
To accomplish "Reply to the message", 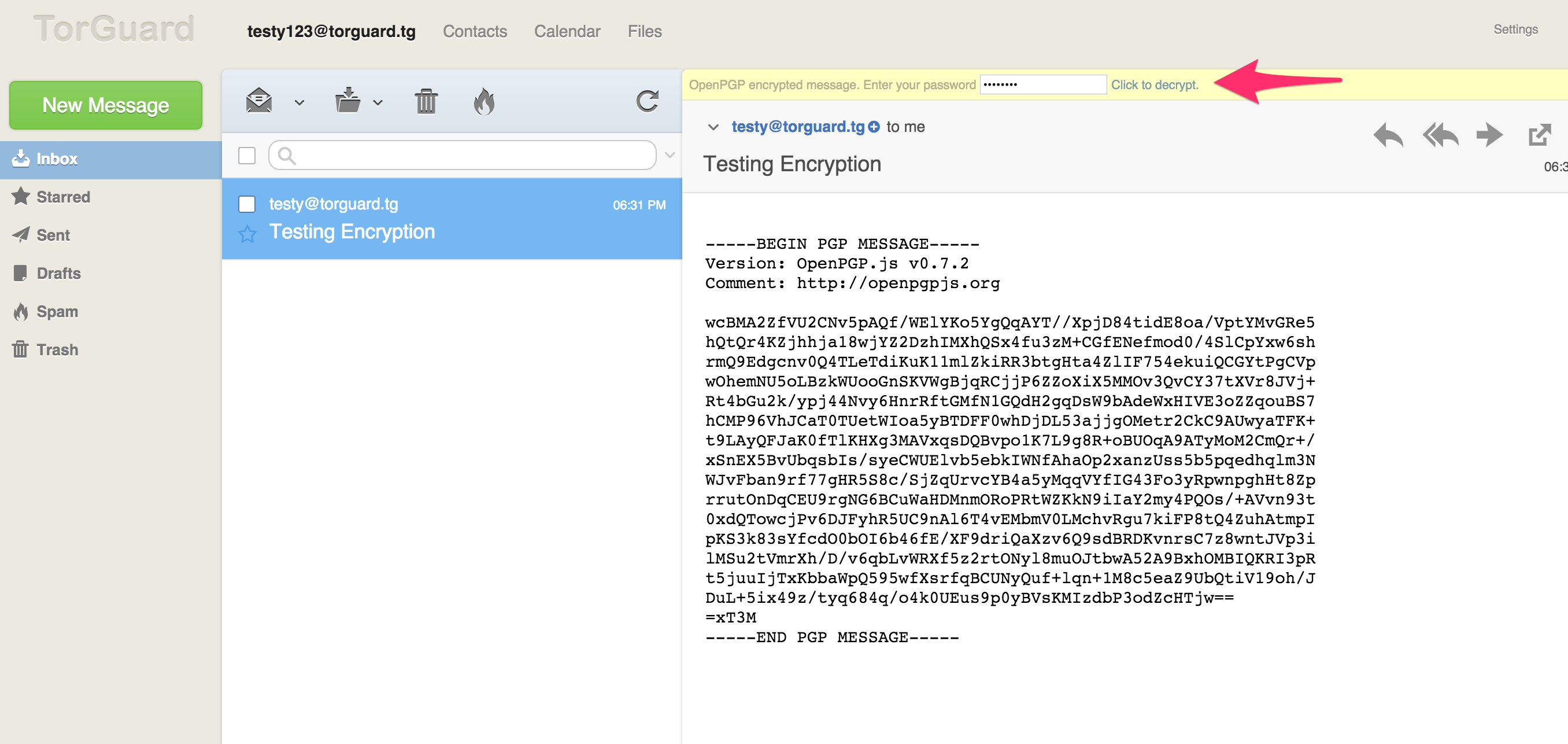I will pyautogui.click(x=1388, y=135).
